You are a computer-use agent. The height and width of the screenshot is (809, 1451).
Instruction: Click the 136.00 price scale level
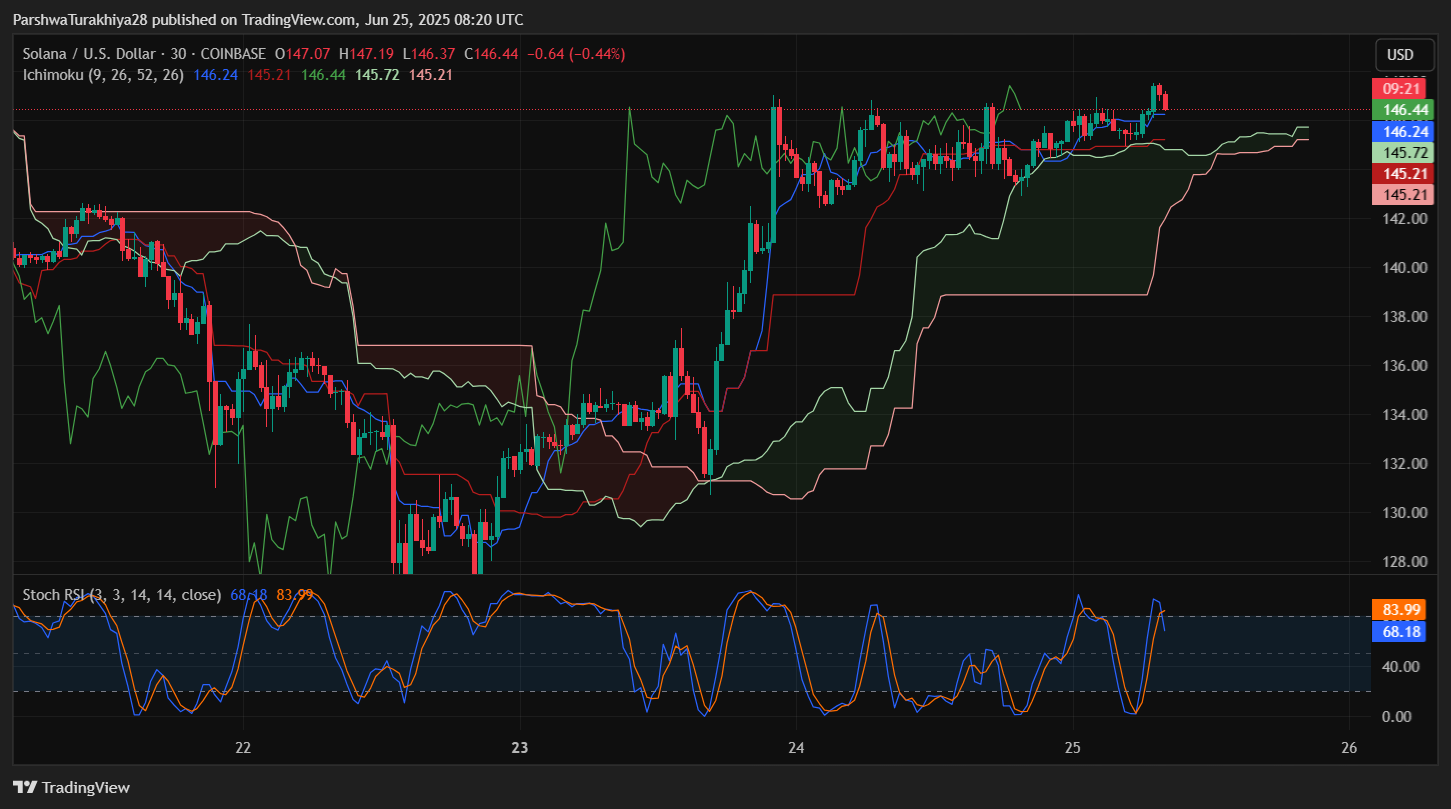point(1402,366)
